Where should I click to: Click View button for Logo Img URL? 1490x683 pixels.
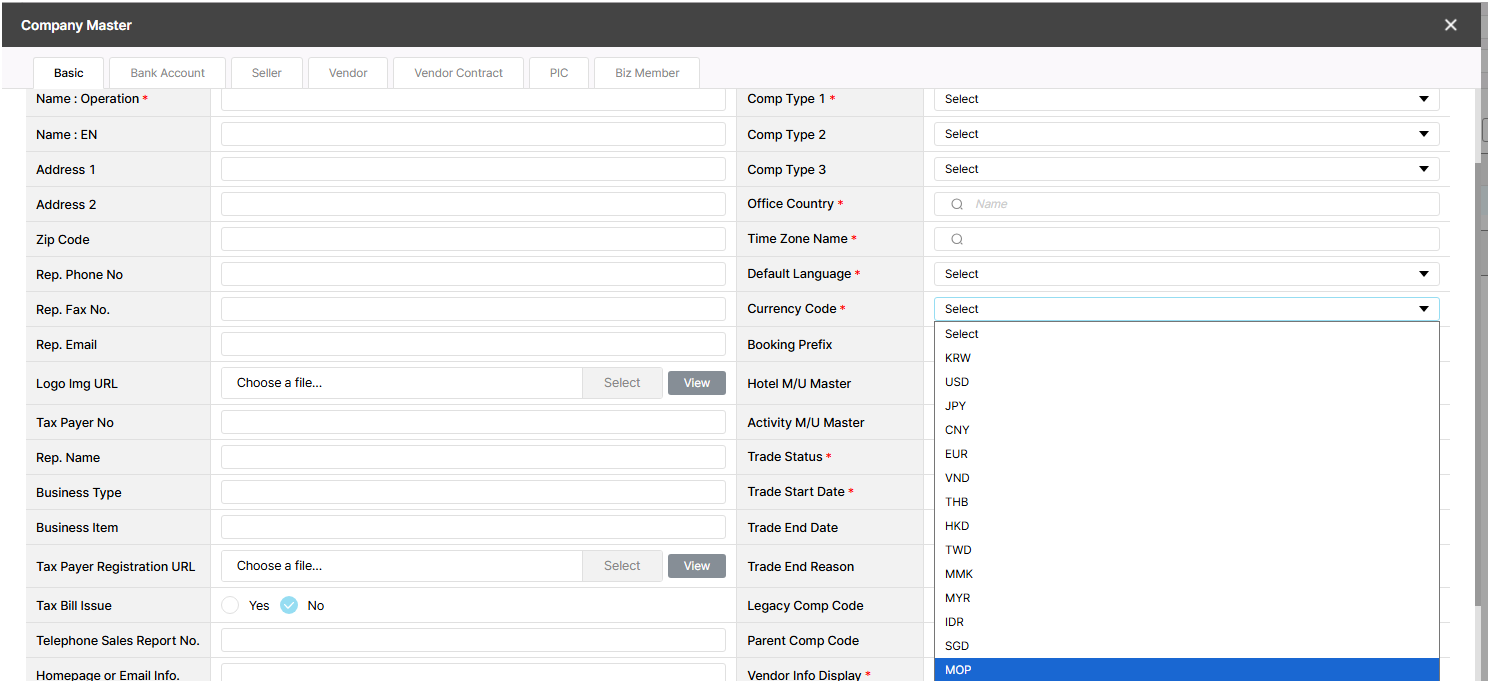pyautogui.click(x=696, y=383)
